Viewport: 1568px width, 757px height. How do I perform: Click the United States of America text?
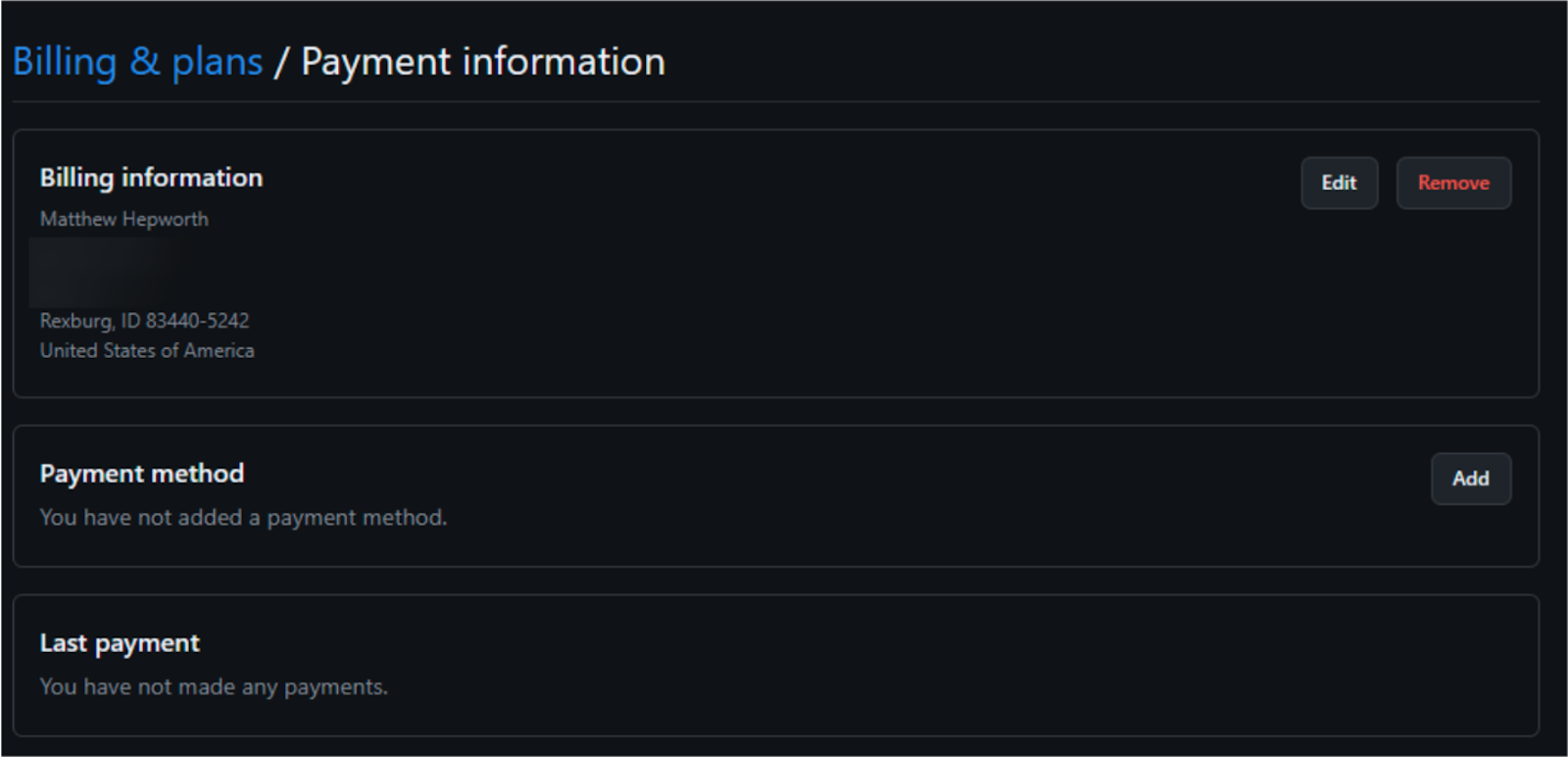pos(147,351)
